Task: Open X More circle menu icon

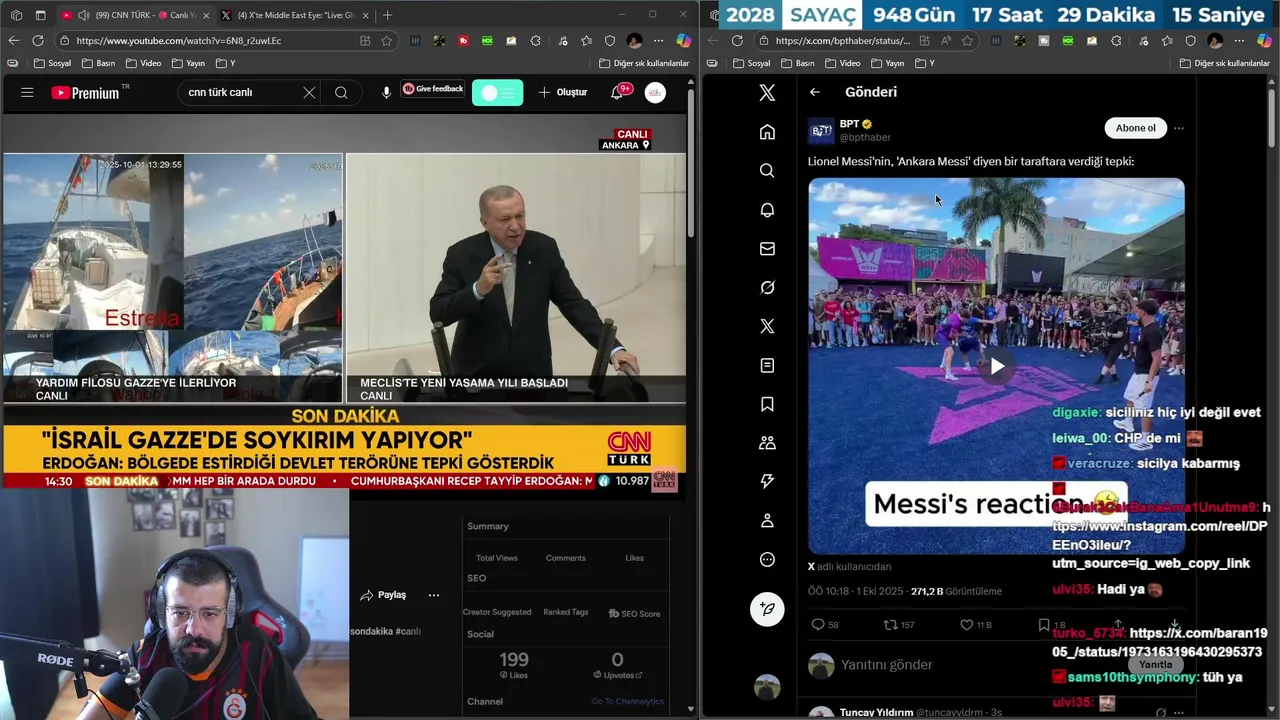Action: [x=767, y=560]
